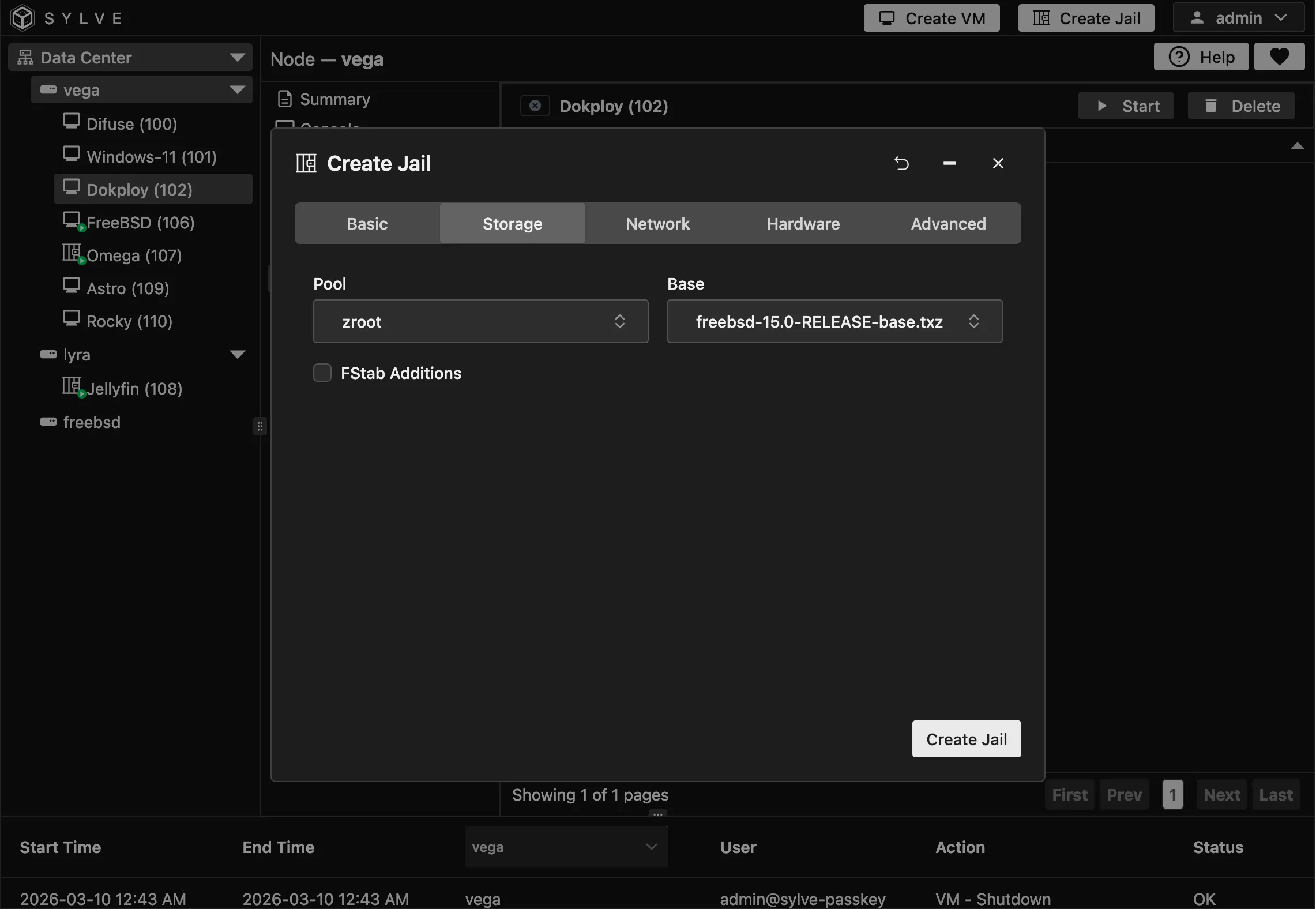Collapse the lyra node tree
The height and width of the screenshot is (909, 1316).
pyautogui.click(x=237, y=354)
